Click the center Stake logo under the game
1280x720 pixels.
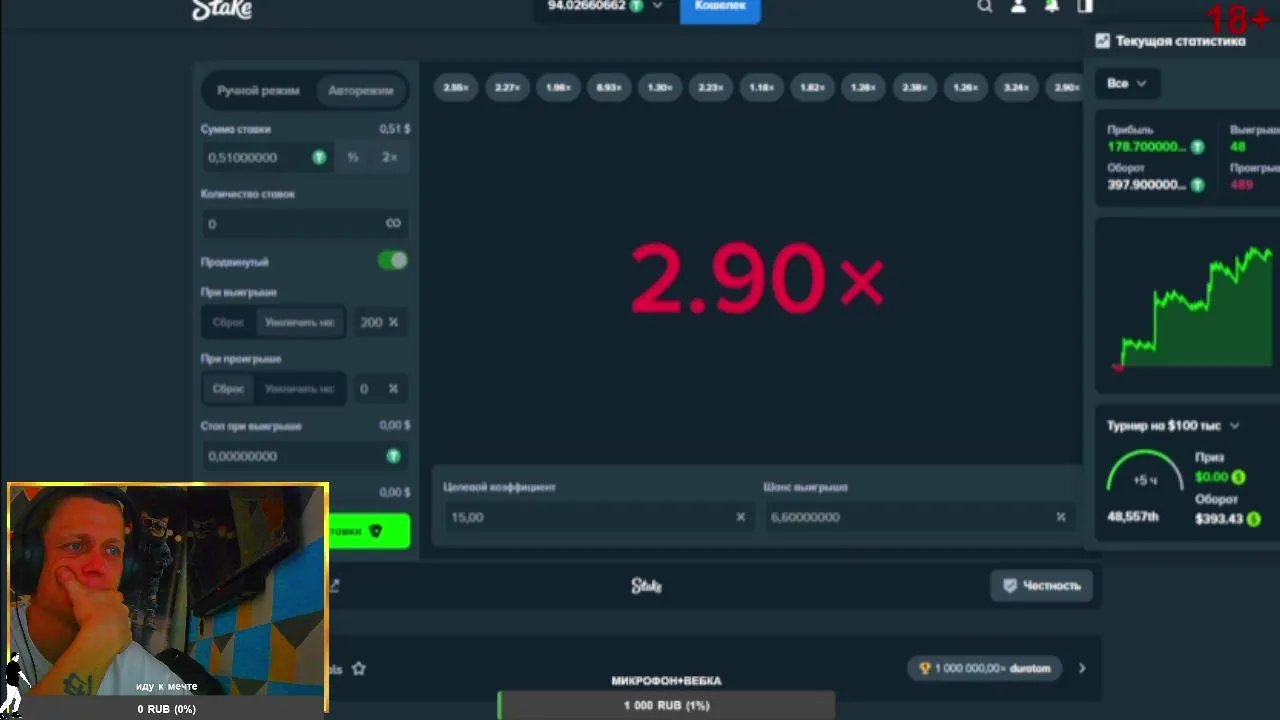point(646,586)
